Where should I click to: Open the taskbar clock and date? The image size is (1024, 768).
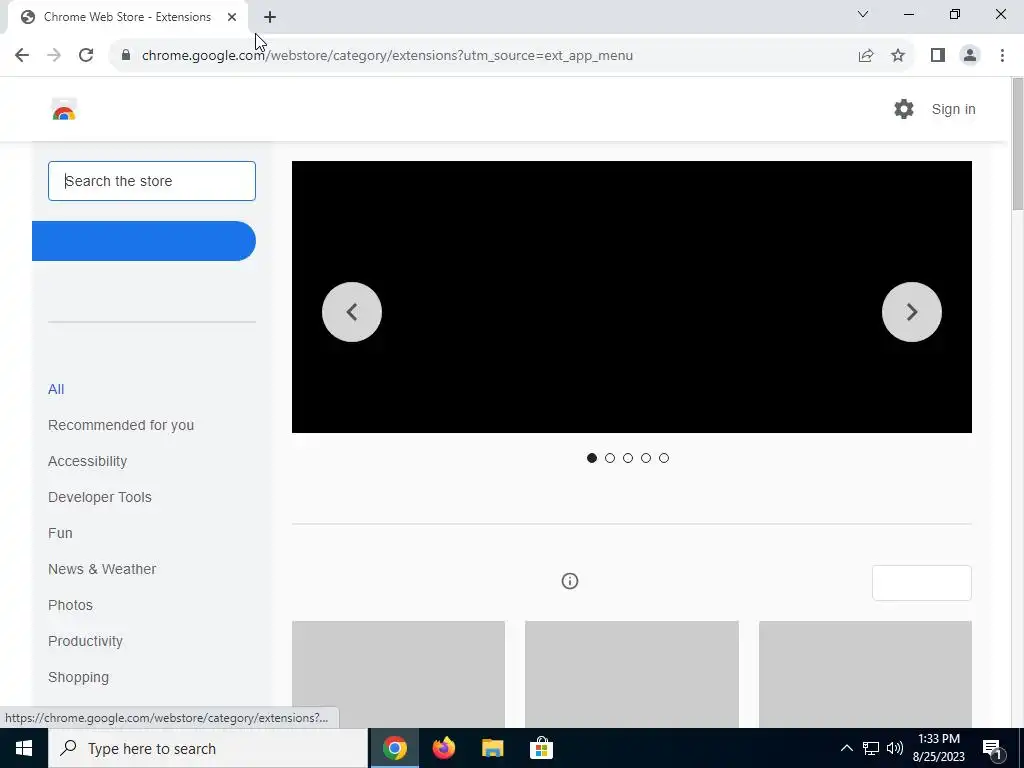[938, 748]
